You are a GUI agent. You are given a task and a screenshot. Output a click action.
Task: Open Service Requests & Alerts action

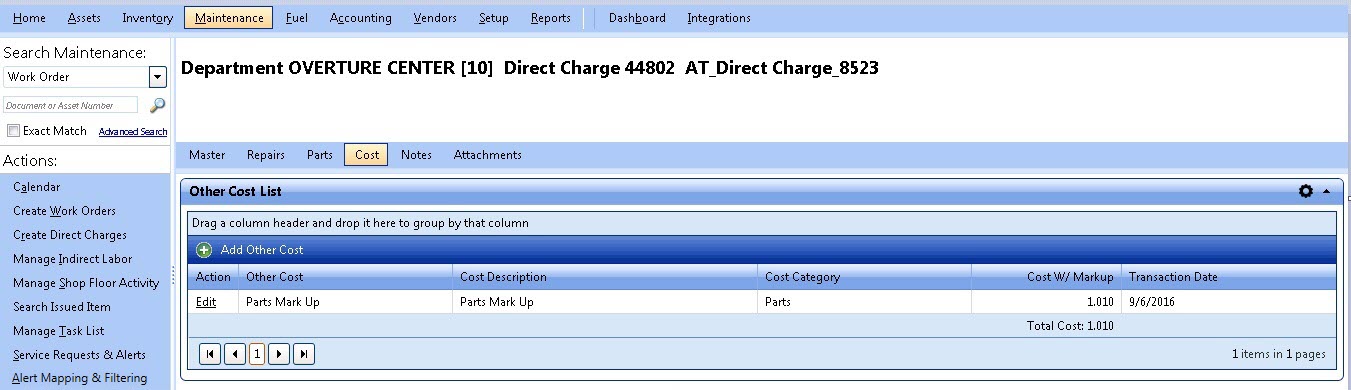(x=79, y=355)
